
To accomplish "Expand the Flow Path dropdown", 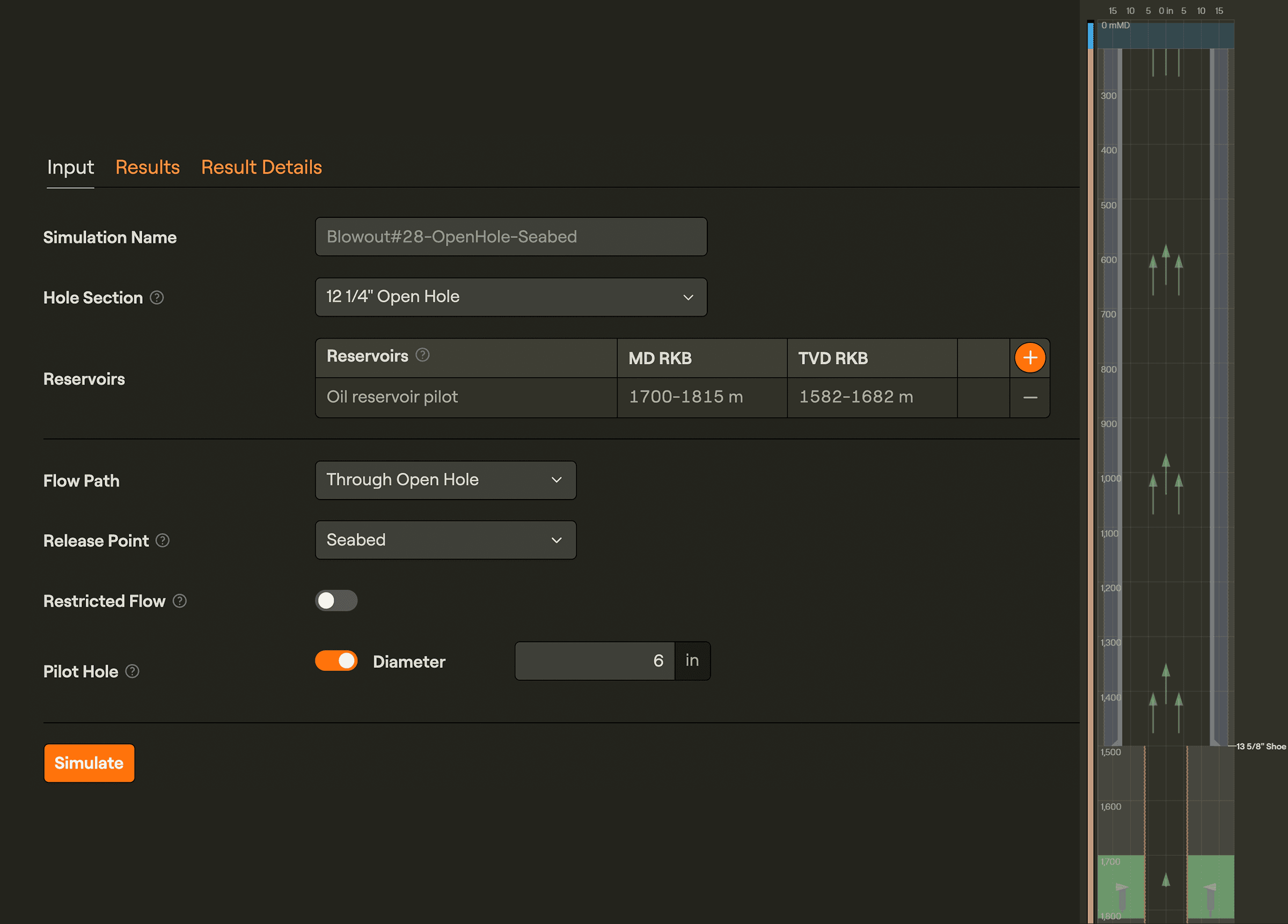I will (x=446, y=480).
